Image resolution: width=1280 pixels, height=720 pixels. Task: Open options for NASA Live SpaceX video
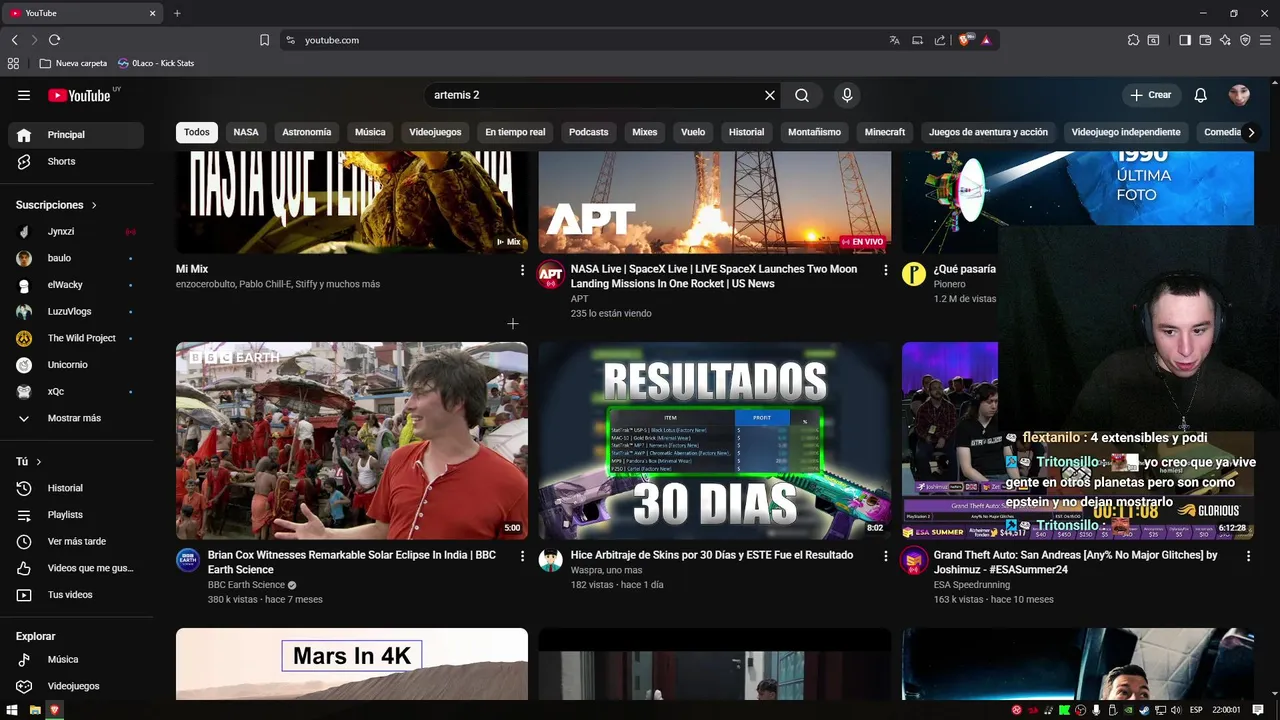pos(885,270)
